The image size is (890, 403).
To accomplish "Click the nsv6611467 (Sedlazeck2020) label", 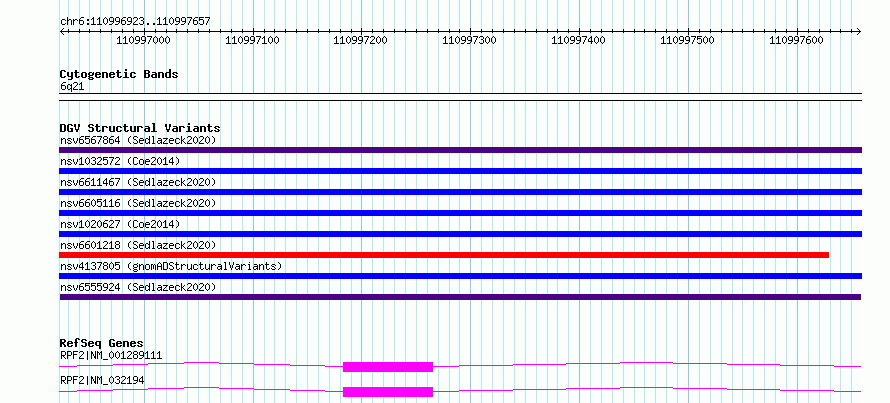I will pyautogui.click(x=138, y=182).
